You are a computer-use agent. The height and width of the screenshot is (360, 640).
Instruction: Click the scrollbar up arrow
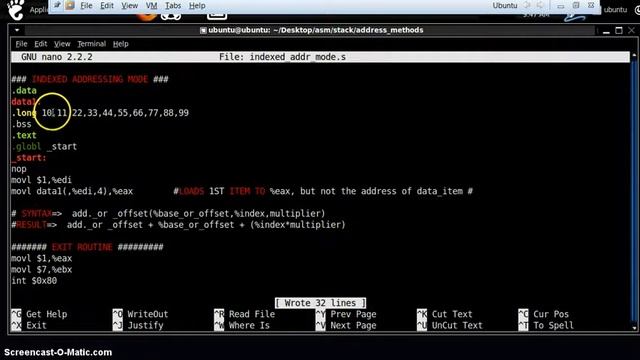[634, 55]
